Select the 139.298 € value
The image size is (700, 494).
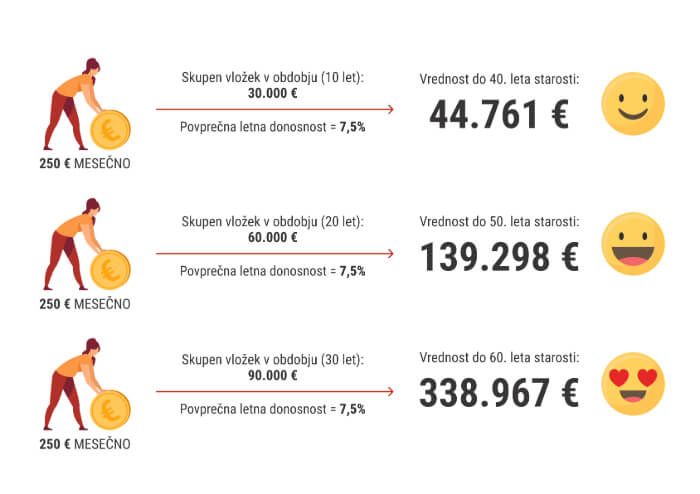(x=498, y=256)
